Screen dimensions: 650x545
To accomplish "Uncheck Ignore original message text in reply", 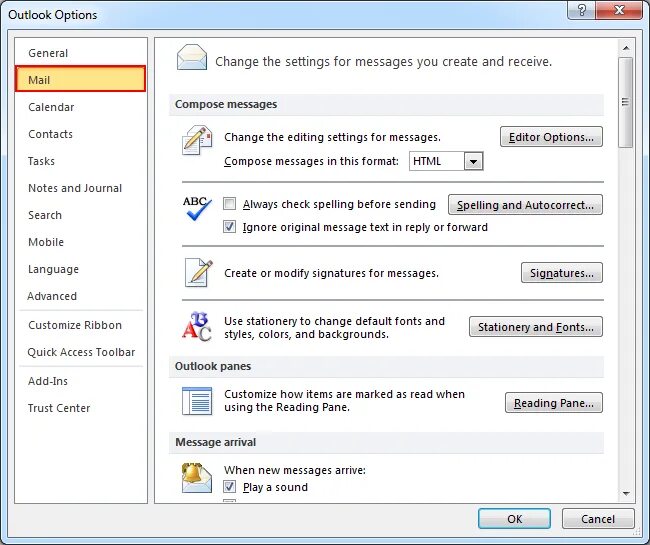I will 229,227.
